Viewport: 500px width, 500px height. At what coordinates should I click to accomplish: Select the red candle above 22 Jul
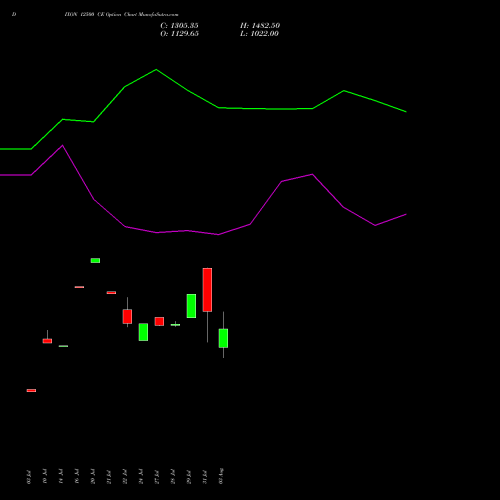click(x=127, y=316)
